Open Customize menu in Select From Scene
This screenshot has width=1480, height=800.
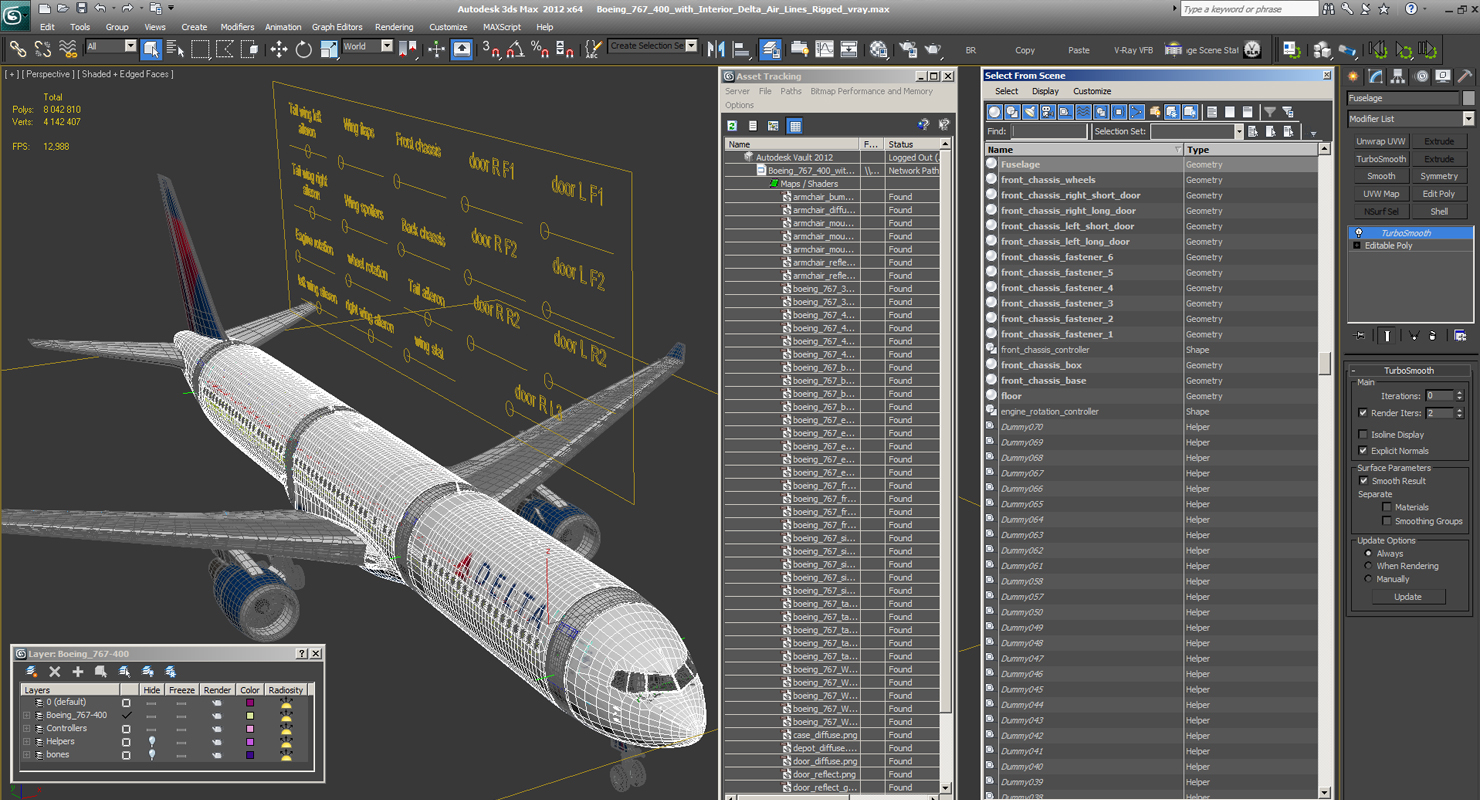(1092, 91)
